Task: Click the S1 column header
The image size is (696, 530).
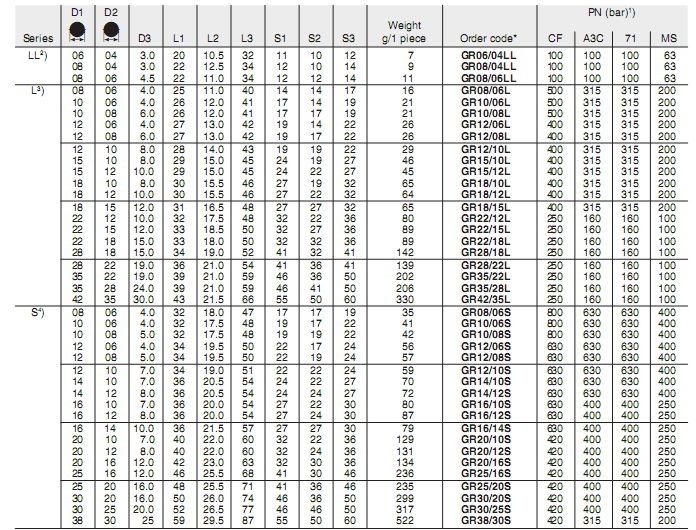Action: [x=281, y=38]
